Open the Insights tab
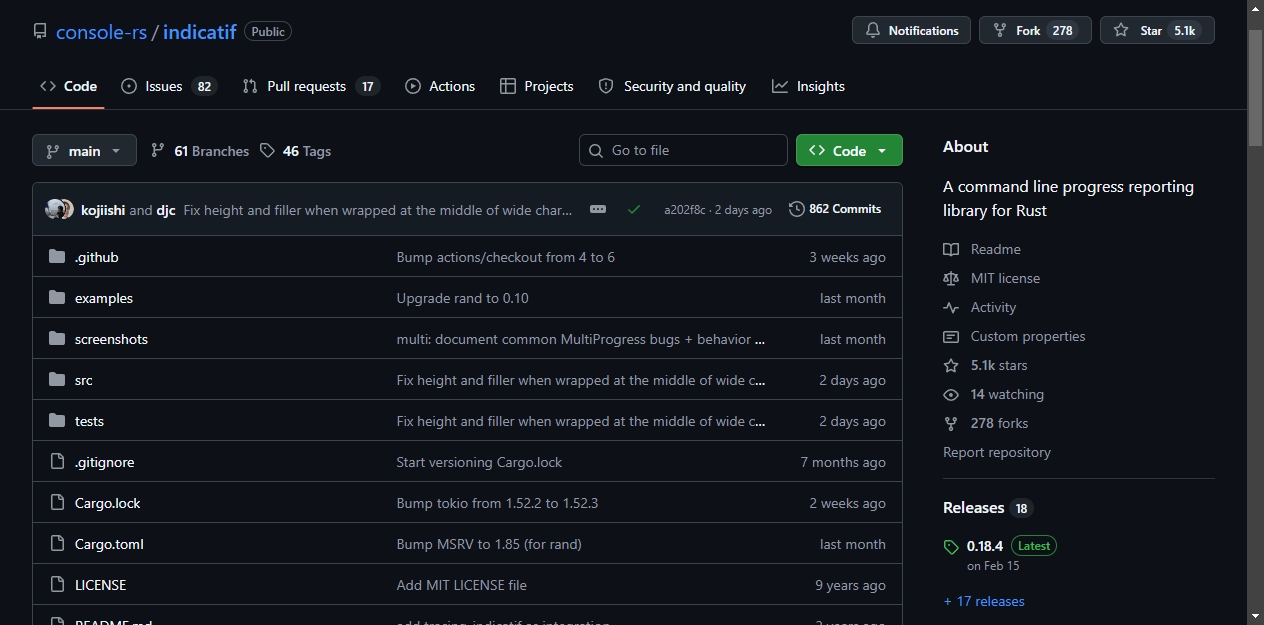Viewport: 1264px width, 625px height. point(808,86)
